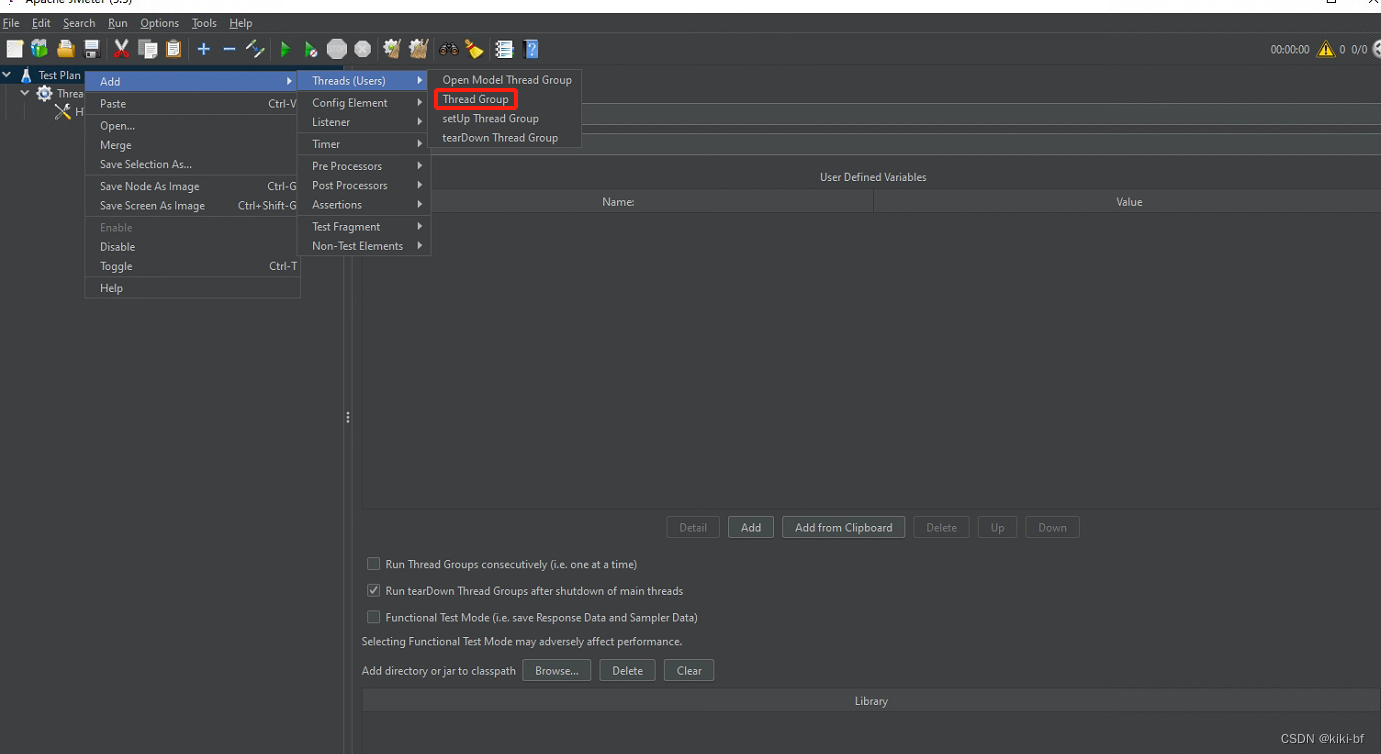Choose Save Selection As... from context menu

tap(192, 164)
